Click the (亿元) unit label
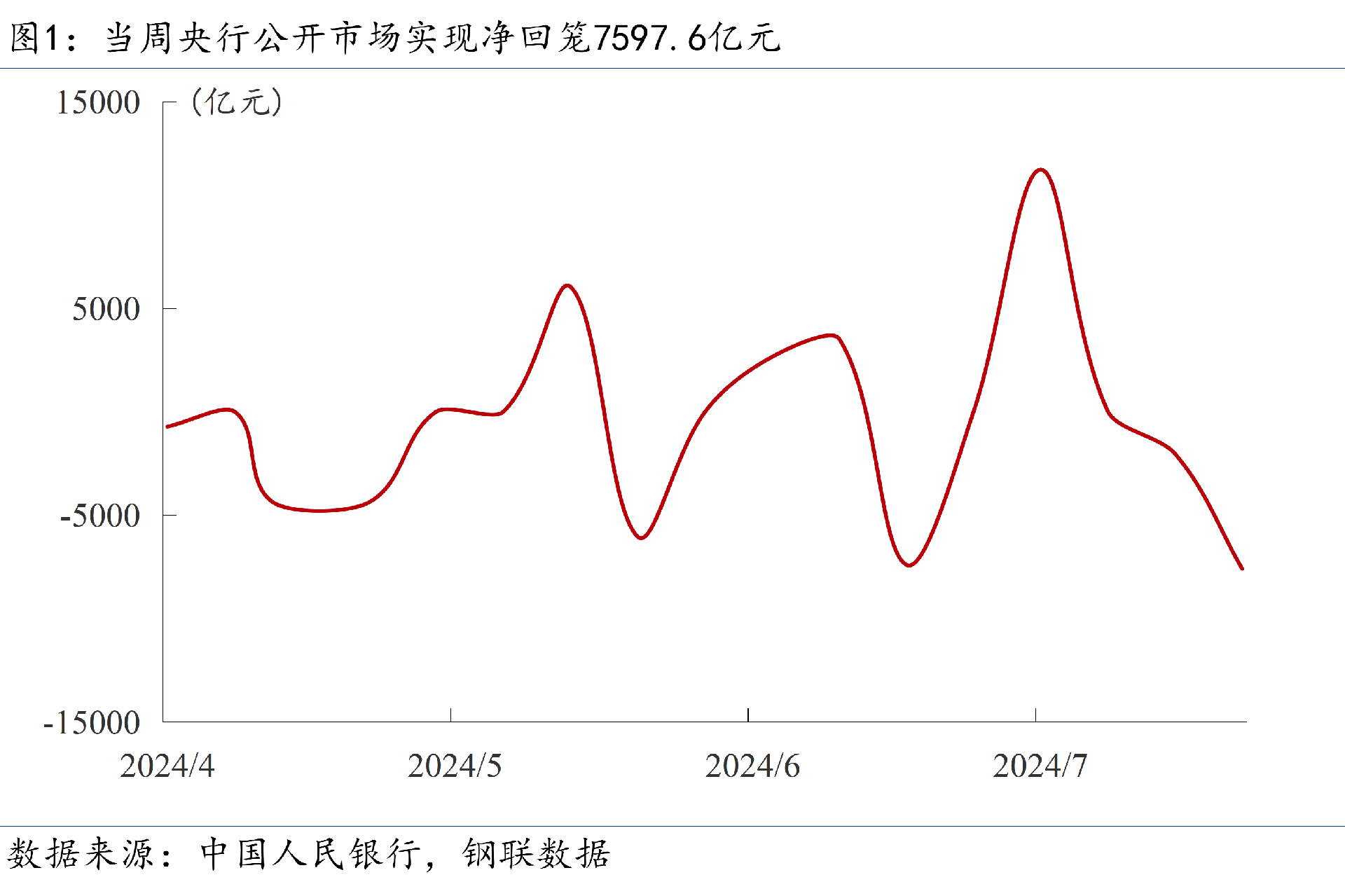 click(x=237, y=102)
